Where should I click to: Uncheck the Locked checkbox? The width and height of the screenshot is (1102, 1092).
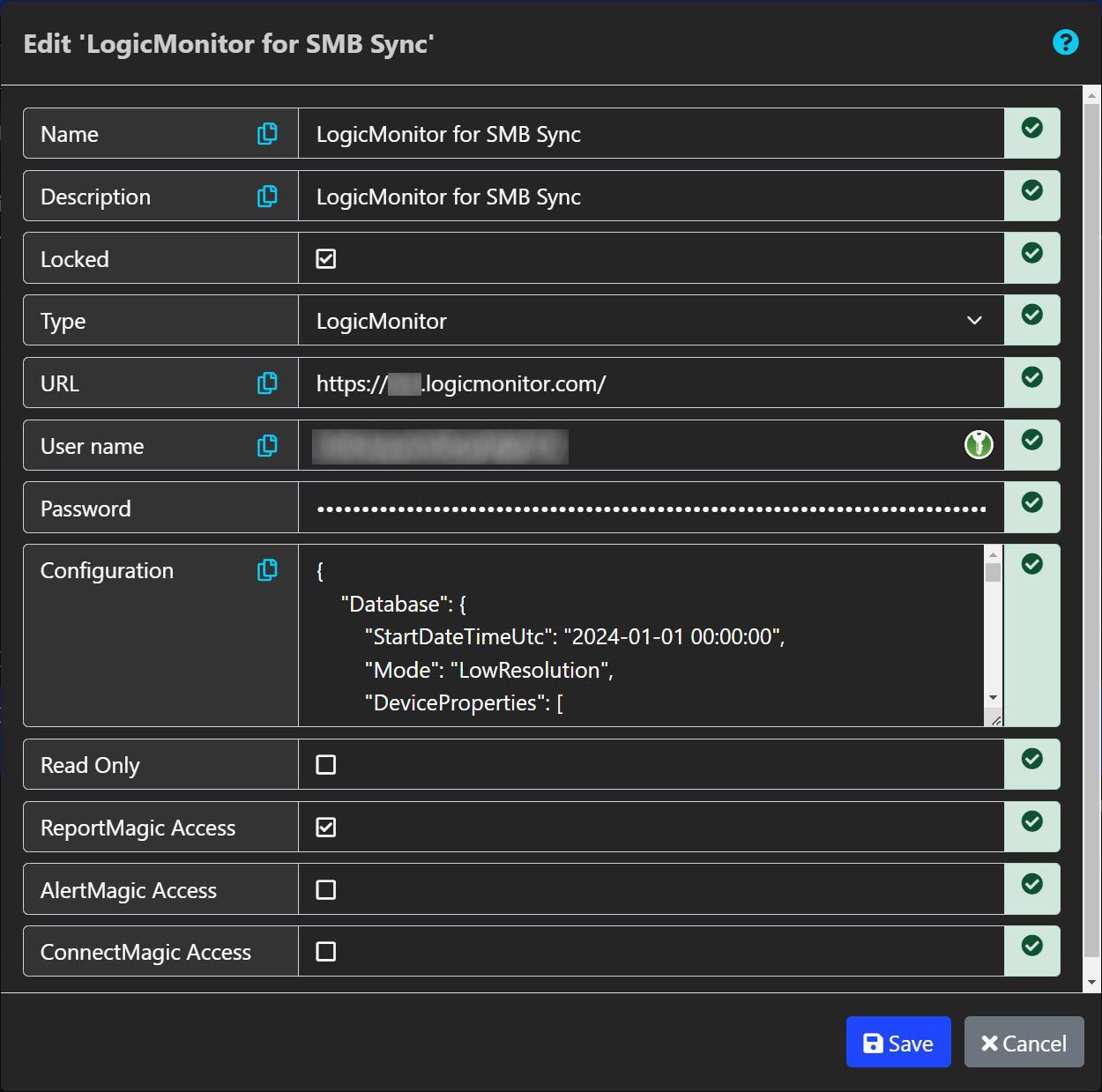point(326,258)
